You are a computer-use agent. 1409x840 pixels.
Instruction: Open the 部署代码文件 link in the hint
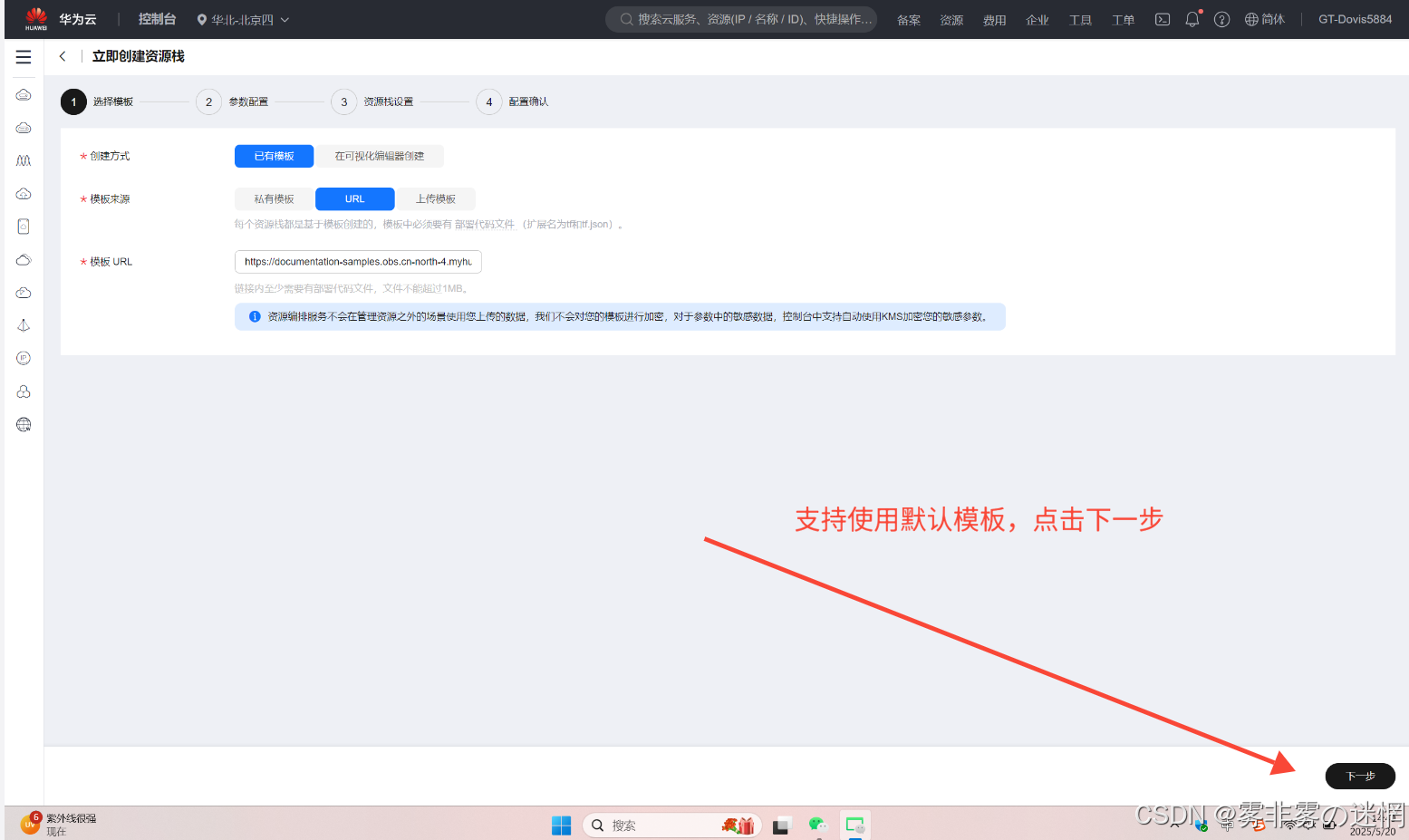pyautogui.click(x=485, y=224)
